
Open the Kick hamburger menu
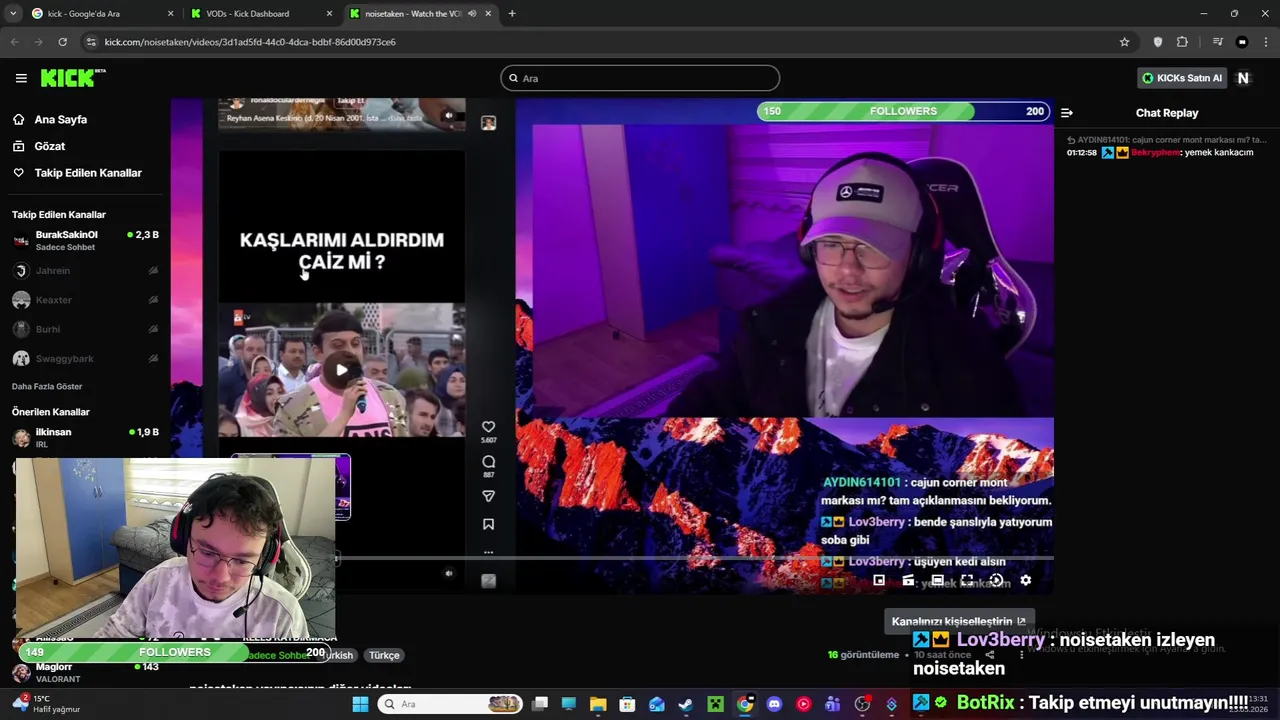coord(21,78)
